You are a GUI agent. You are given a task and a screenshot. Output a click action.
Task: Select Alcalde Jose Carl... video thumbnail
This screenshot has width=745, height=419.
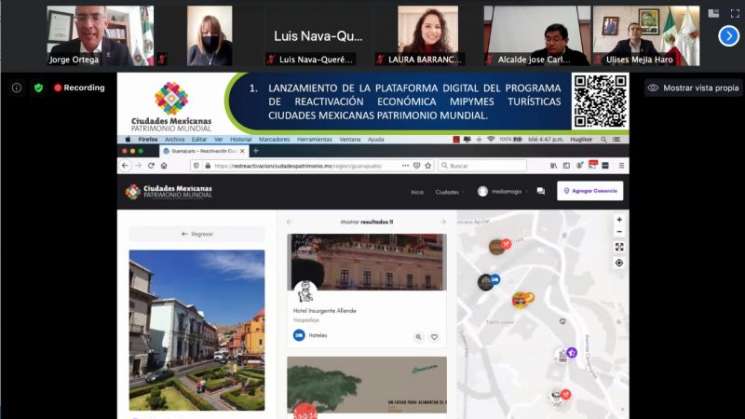pyautogui.click(x=537, y=36)
